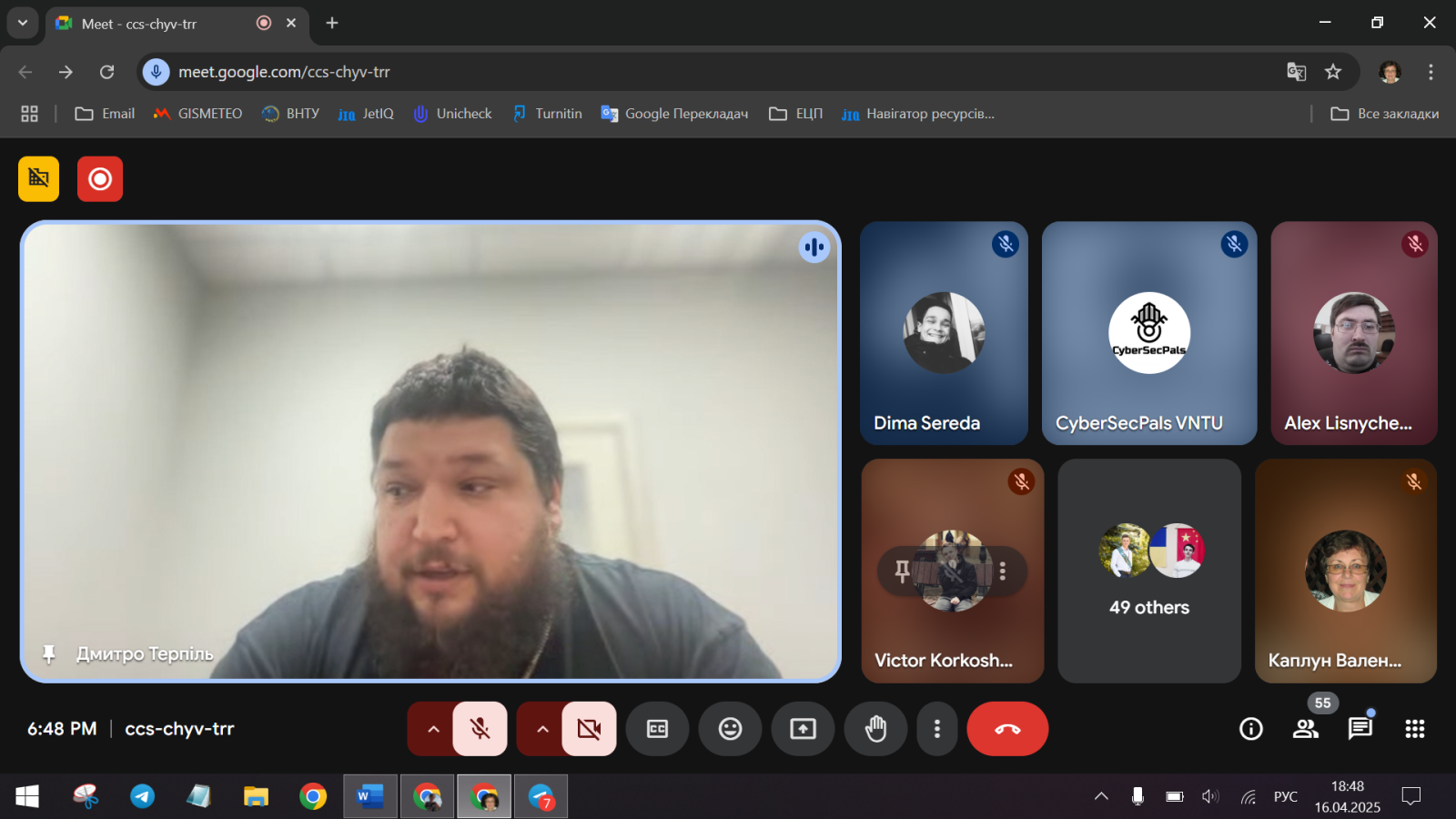Click the Alex Lisnyche... participant tile
This screenshot has height=819, width=1456.
(x=1354, y=333)
